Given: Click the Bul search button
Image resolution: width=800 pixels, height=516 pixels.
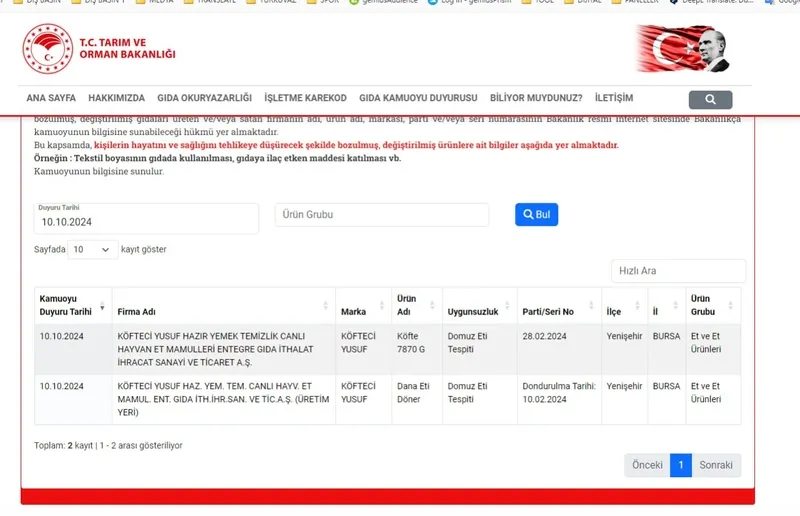Looking at the screenshot, I should 536,215.
